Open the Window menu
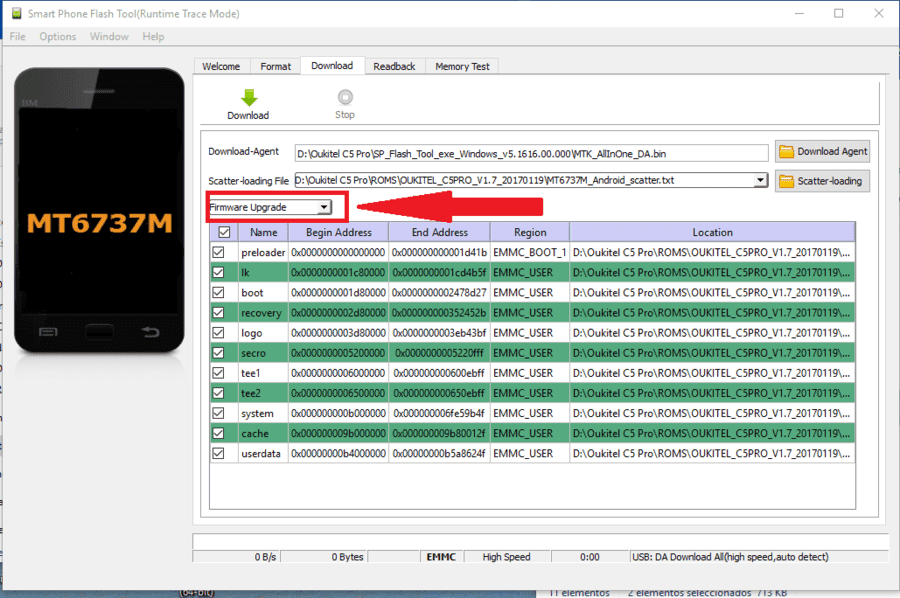 tap(109, 37)
